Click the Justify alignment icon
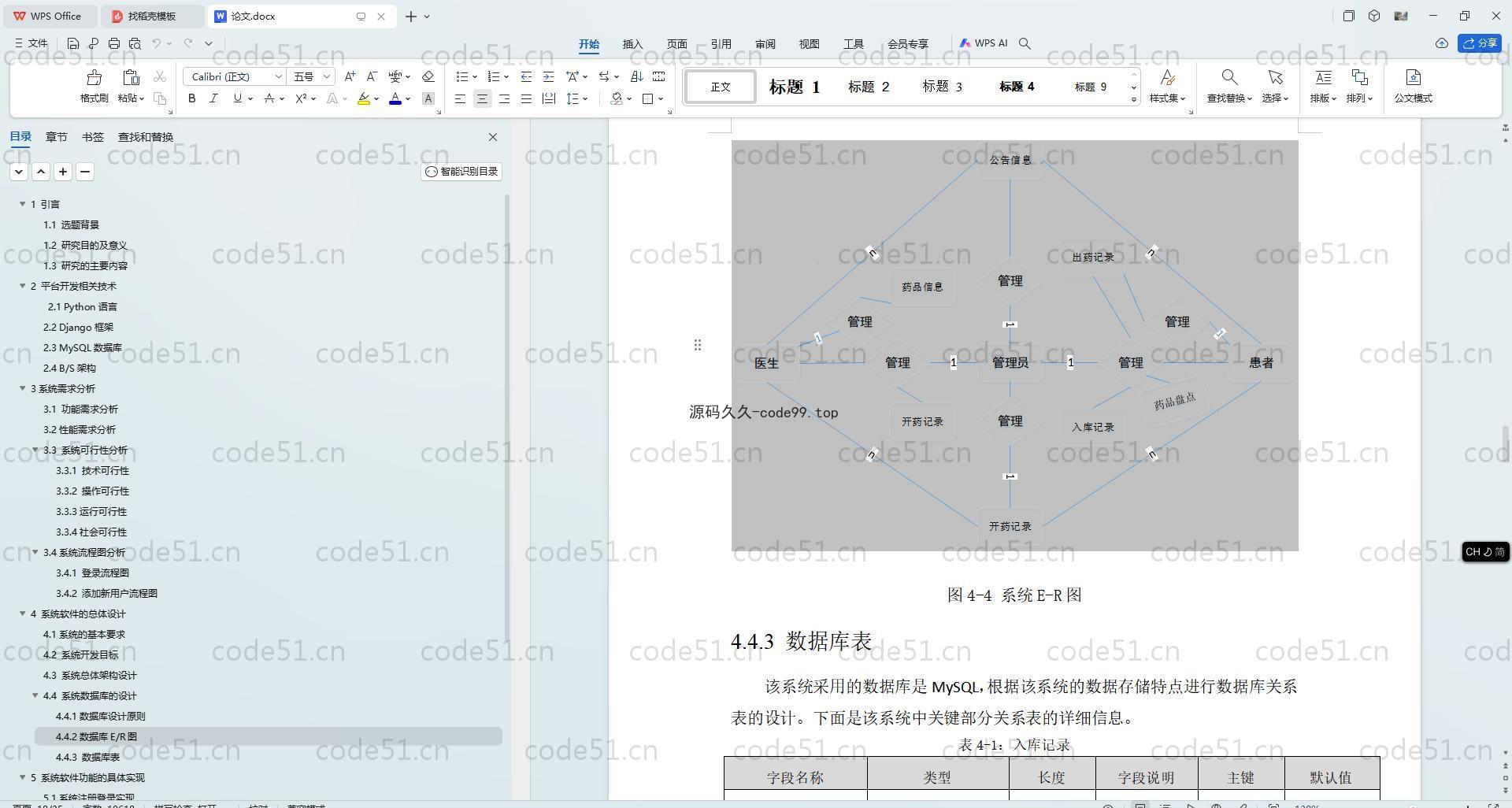Image resolution: width=1512 pixels, height=808 pixels. coord(526,98)
